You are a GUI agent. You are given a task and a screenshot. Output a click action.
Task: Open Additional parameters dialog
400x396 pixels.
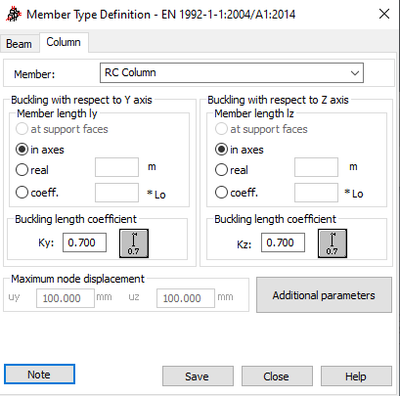point(324,295)
